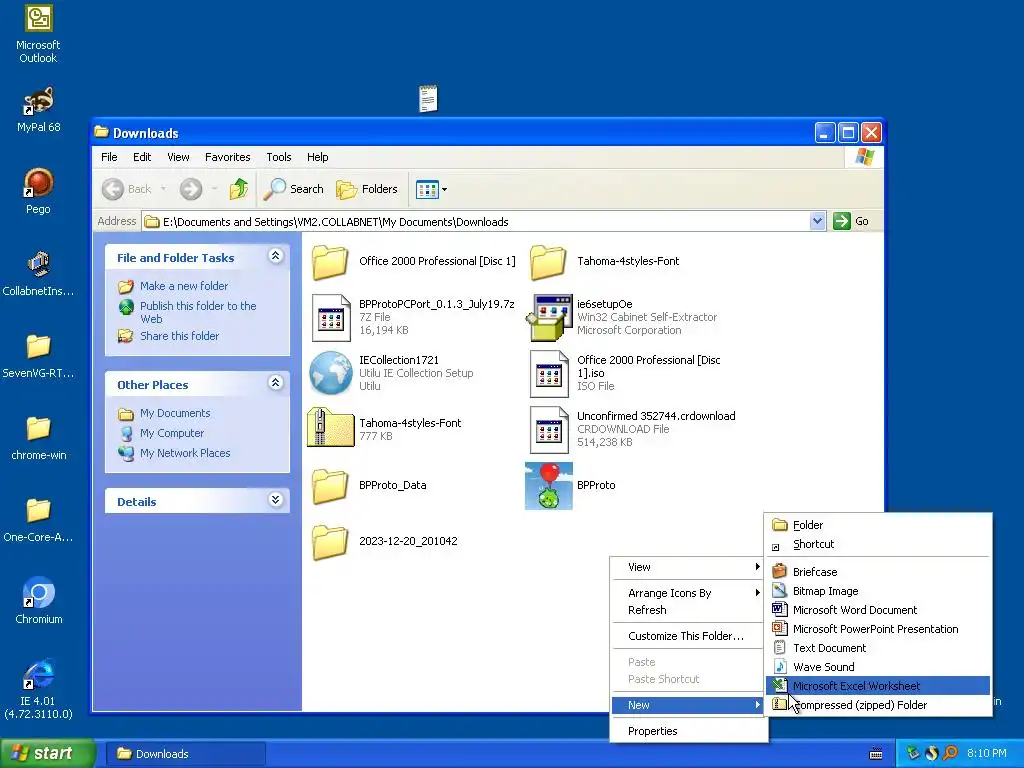Click New entry in context menu
The image size is (1024, 768).
[x=689, y=705]
